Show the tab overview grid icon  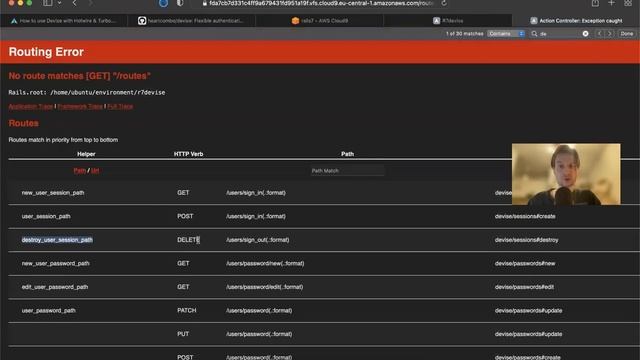[628, 3]
